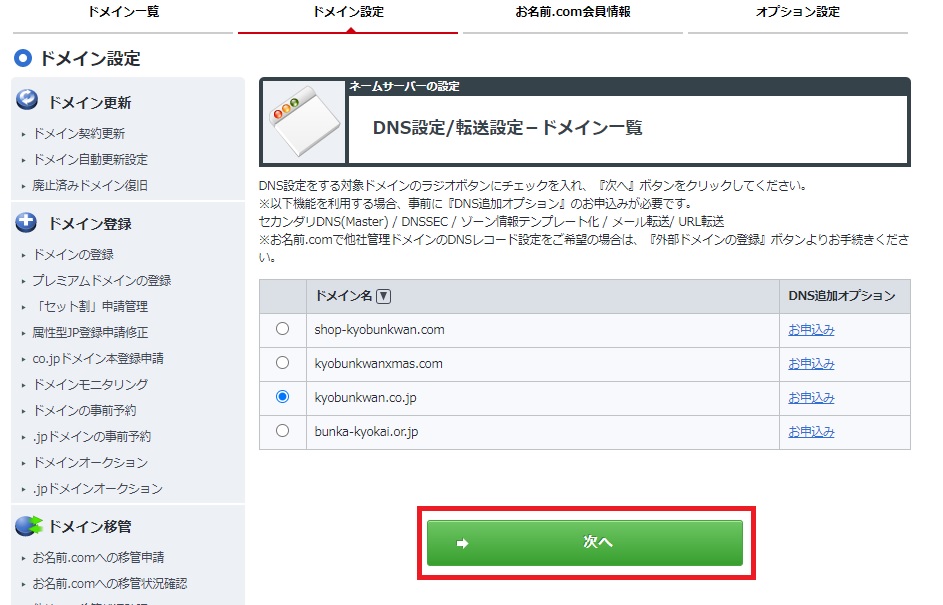Screen dimensions: 943x605
Task: Click お申込み link for shop-kyobunkwan.com
Action: 811,330
